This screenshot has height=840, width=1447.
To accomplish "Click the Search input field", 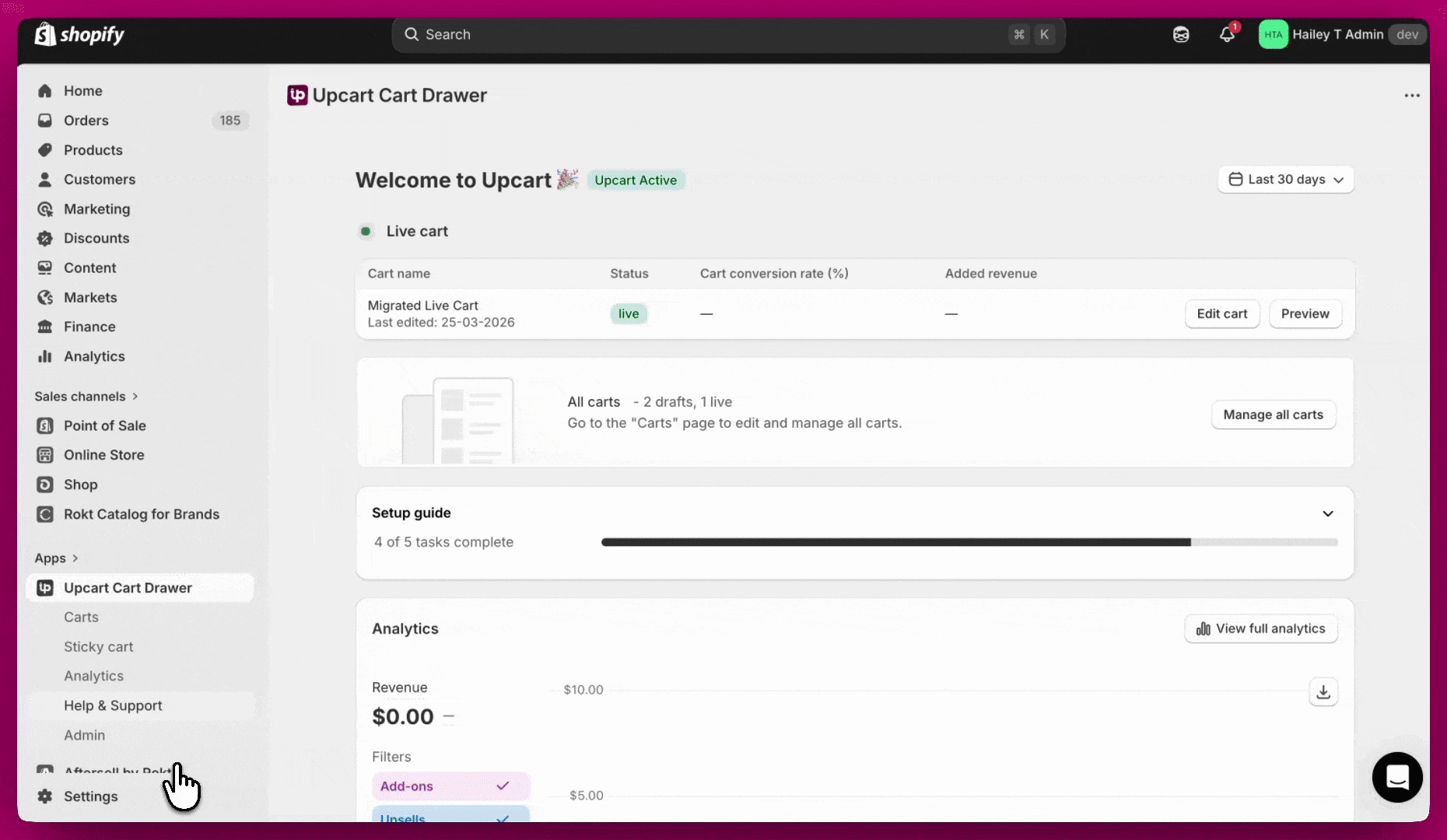I will click(x=728, y=34).
